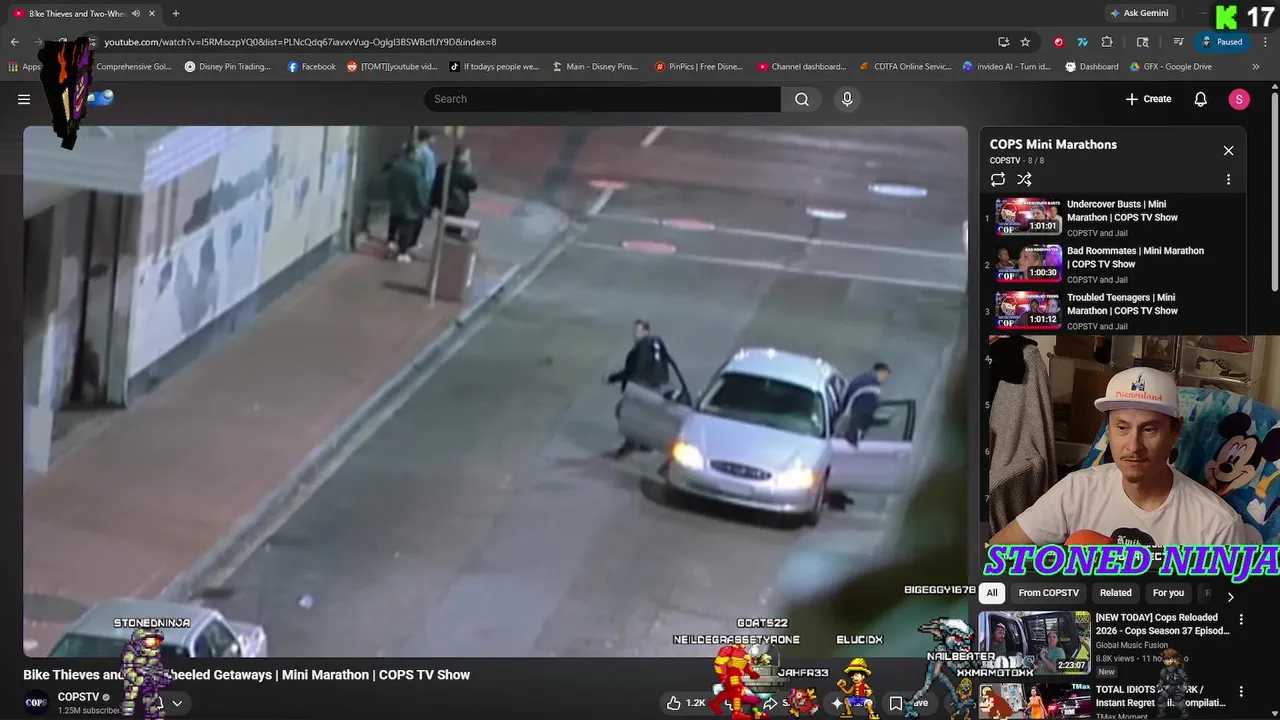1280x720 pixels.
Task: Open the Dashboard GitHub bookmark
Action: click(1092, 67)
